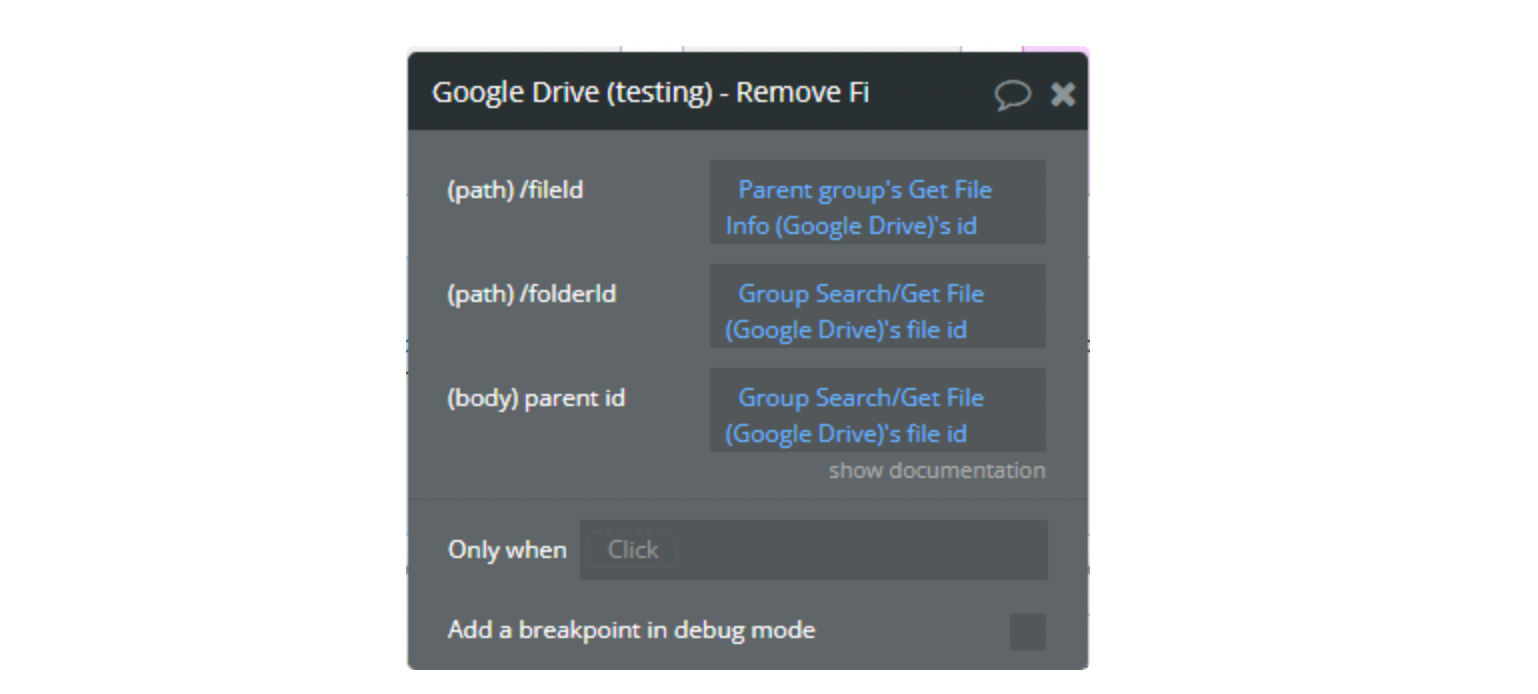
Task: Close the Google Drive Remove File dialog
Action: pyautogui.click(x=1062, y=94)
